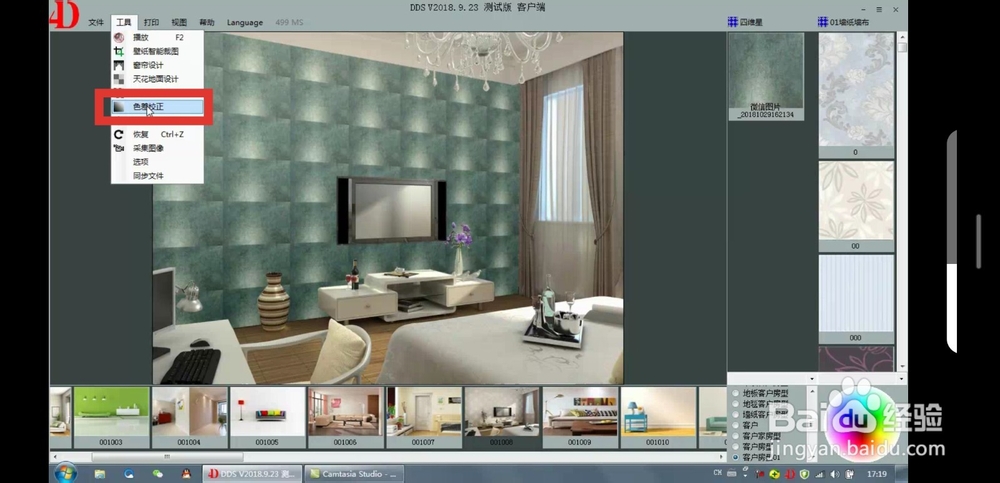Open the Windows Start orb
1000x483 pixels.
click(66, 474)
